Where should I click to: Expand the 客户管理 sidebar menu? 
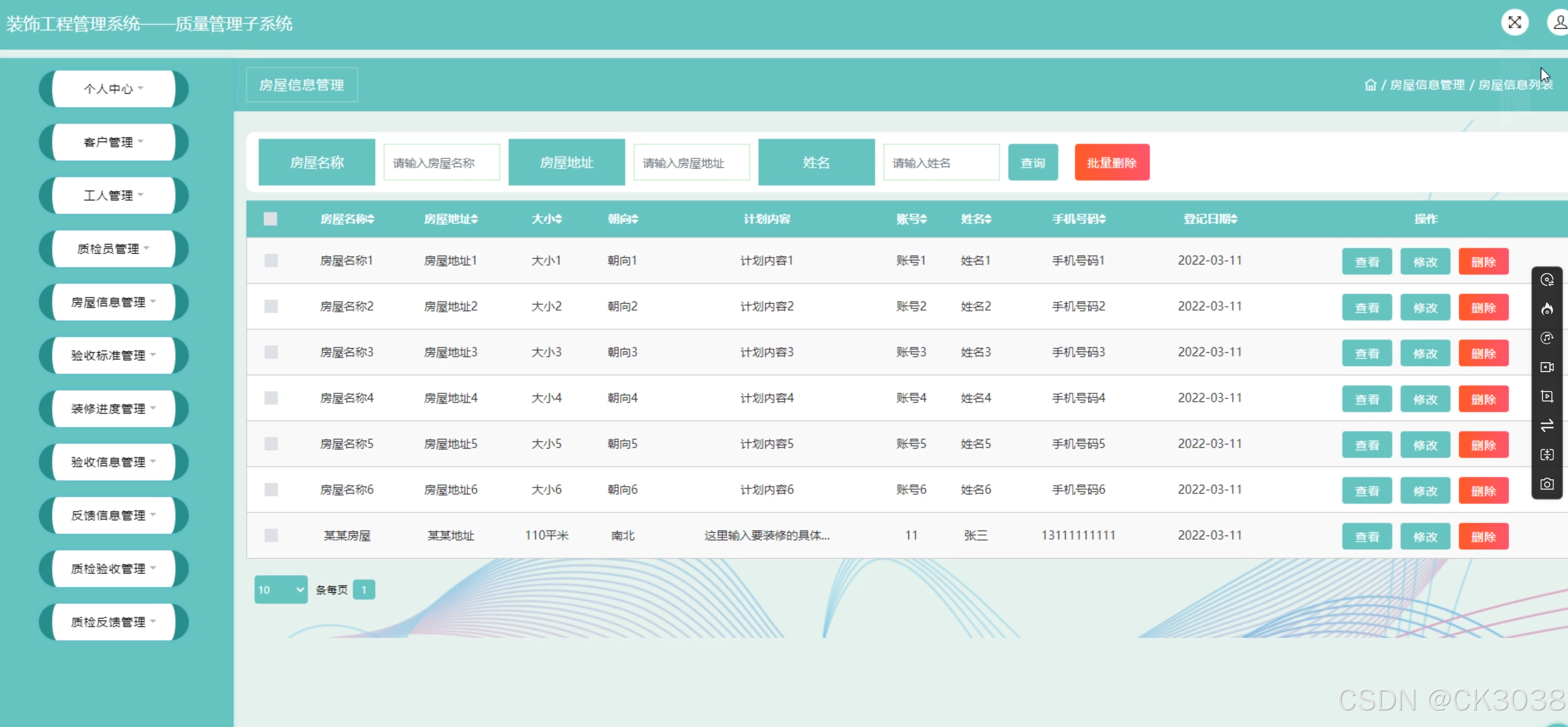[x=113, y=142]
